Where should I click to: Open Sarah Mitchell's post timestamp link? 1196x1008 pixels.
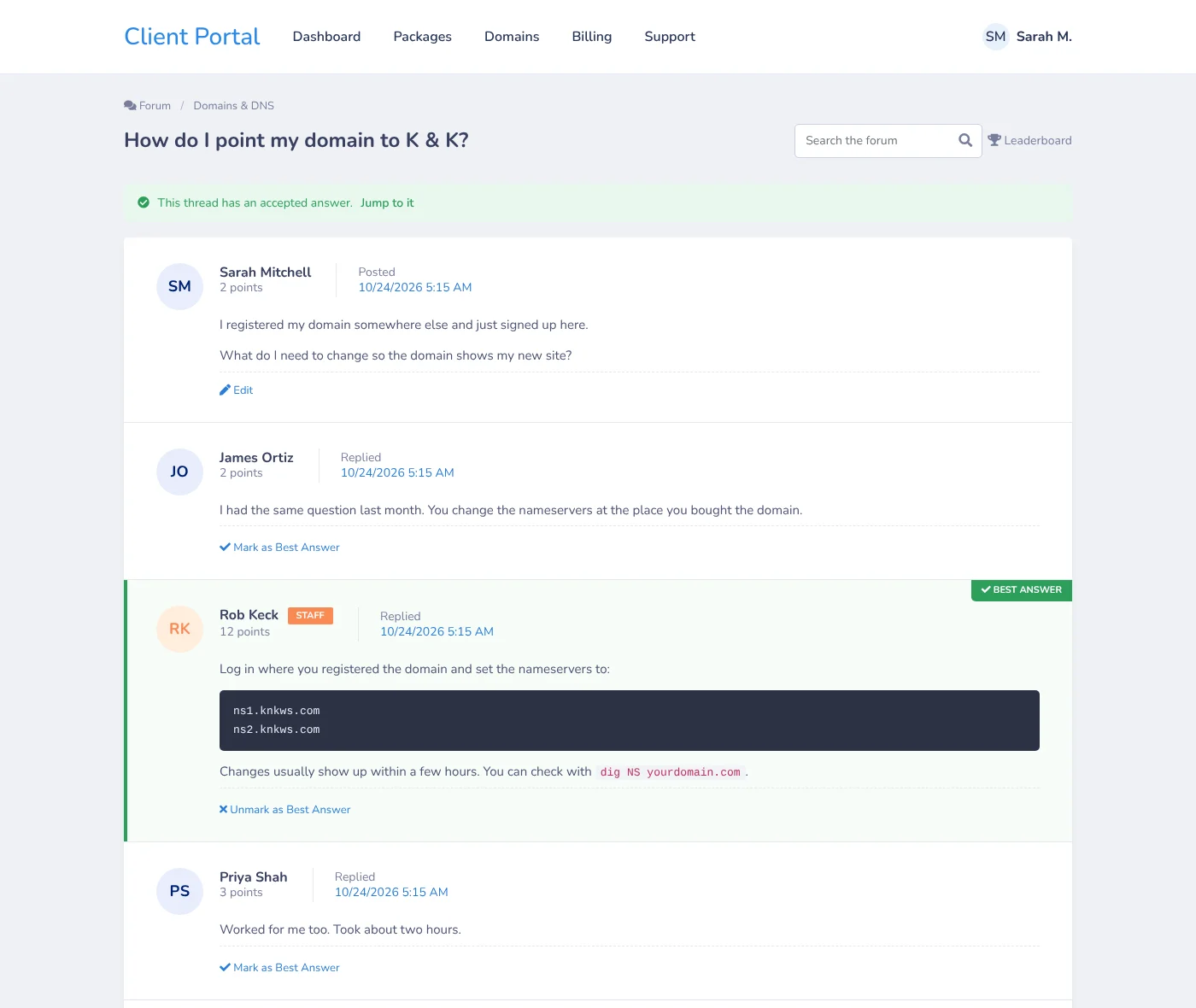[415, 287]
